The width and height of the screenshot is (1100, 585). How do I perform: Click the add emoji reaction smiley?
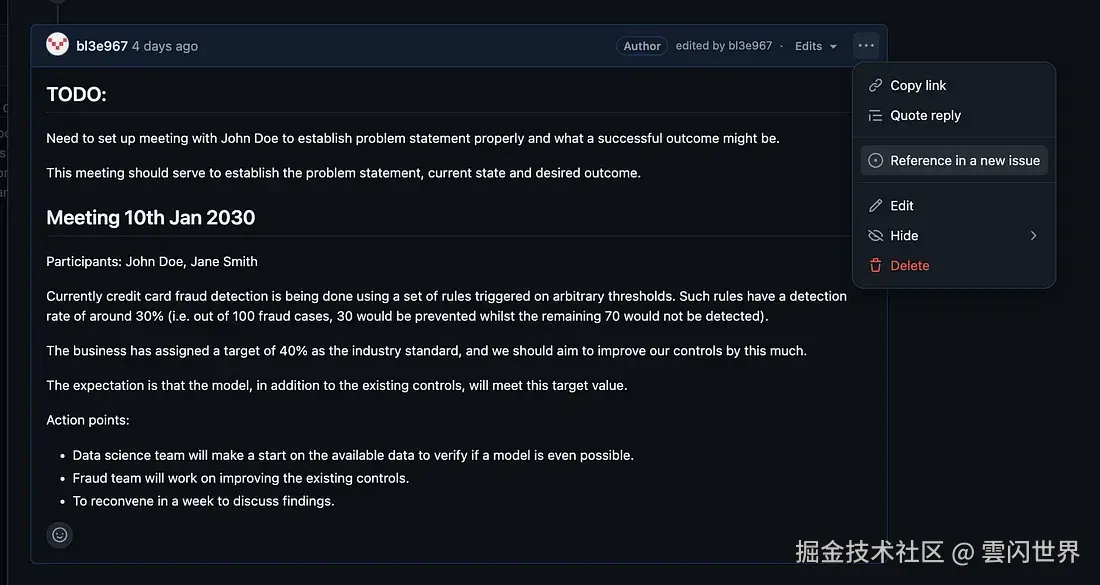[x=60, y=535]
